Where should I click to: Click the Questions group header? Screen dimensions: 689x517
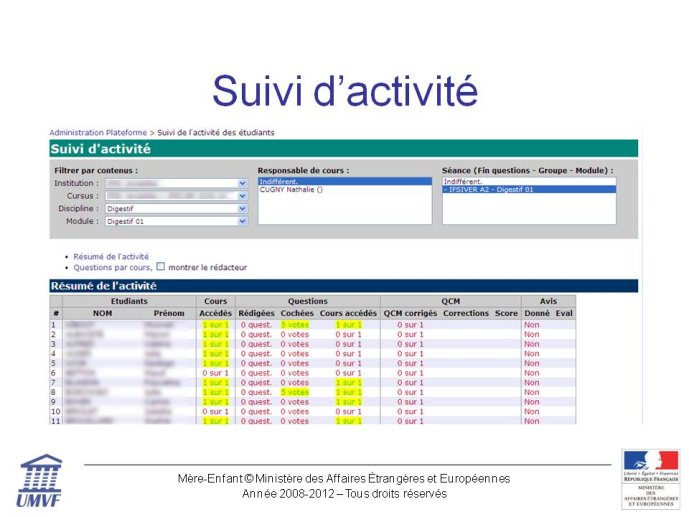click(308, 301)
